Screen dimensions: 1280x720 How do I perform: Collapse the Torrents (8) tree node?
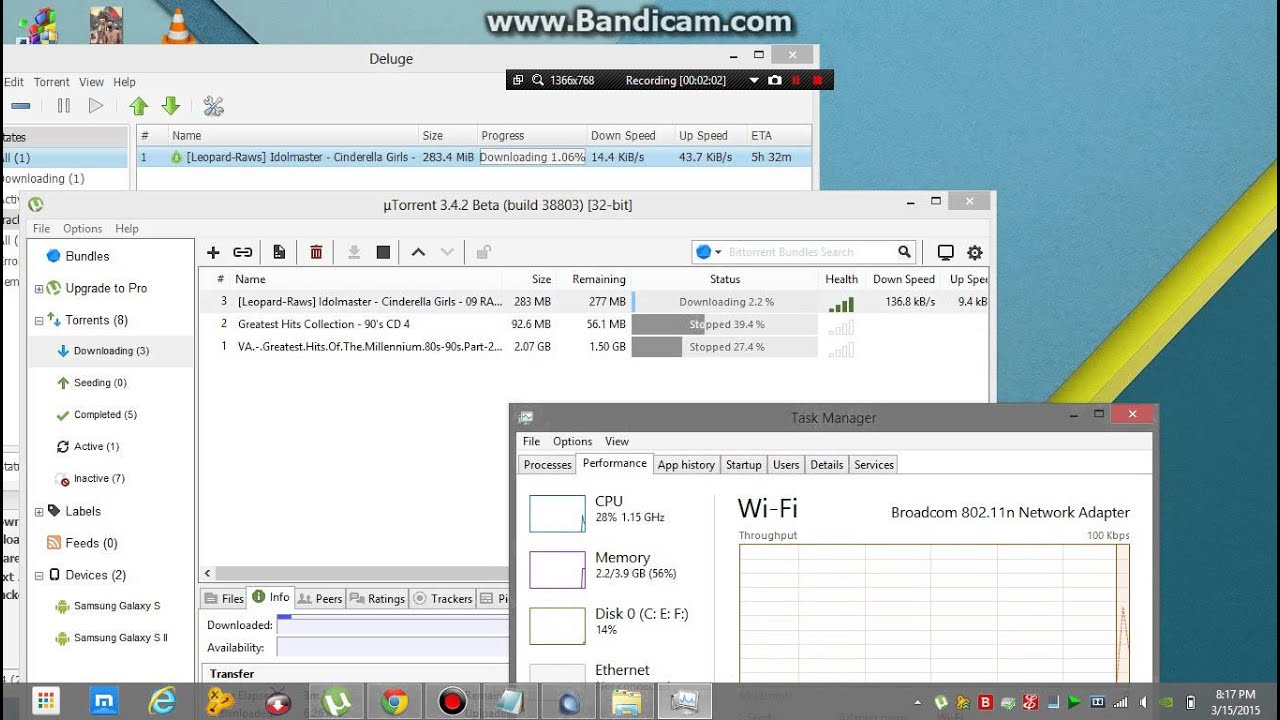pos(39,321)
